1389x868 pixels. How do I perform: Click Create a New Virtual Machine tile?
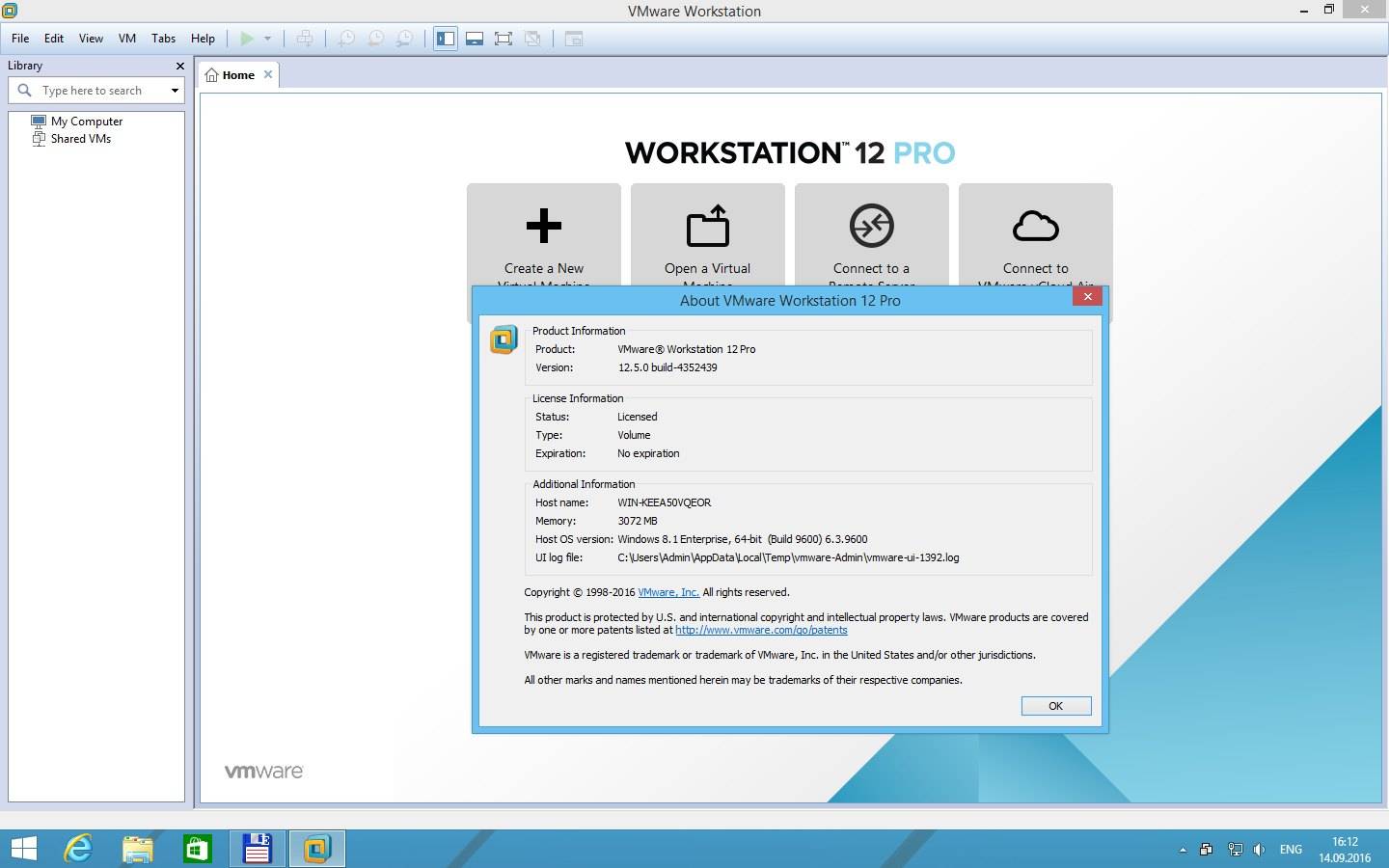point(544,235)
